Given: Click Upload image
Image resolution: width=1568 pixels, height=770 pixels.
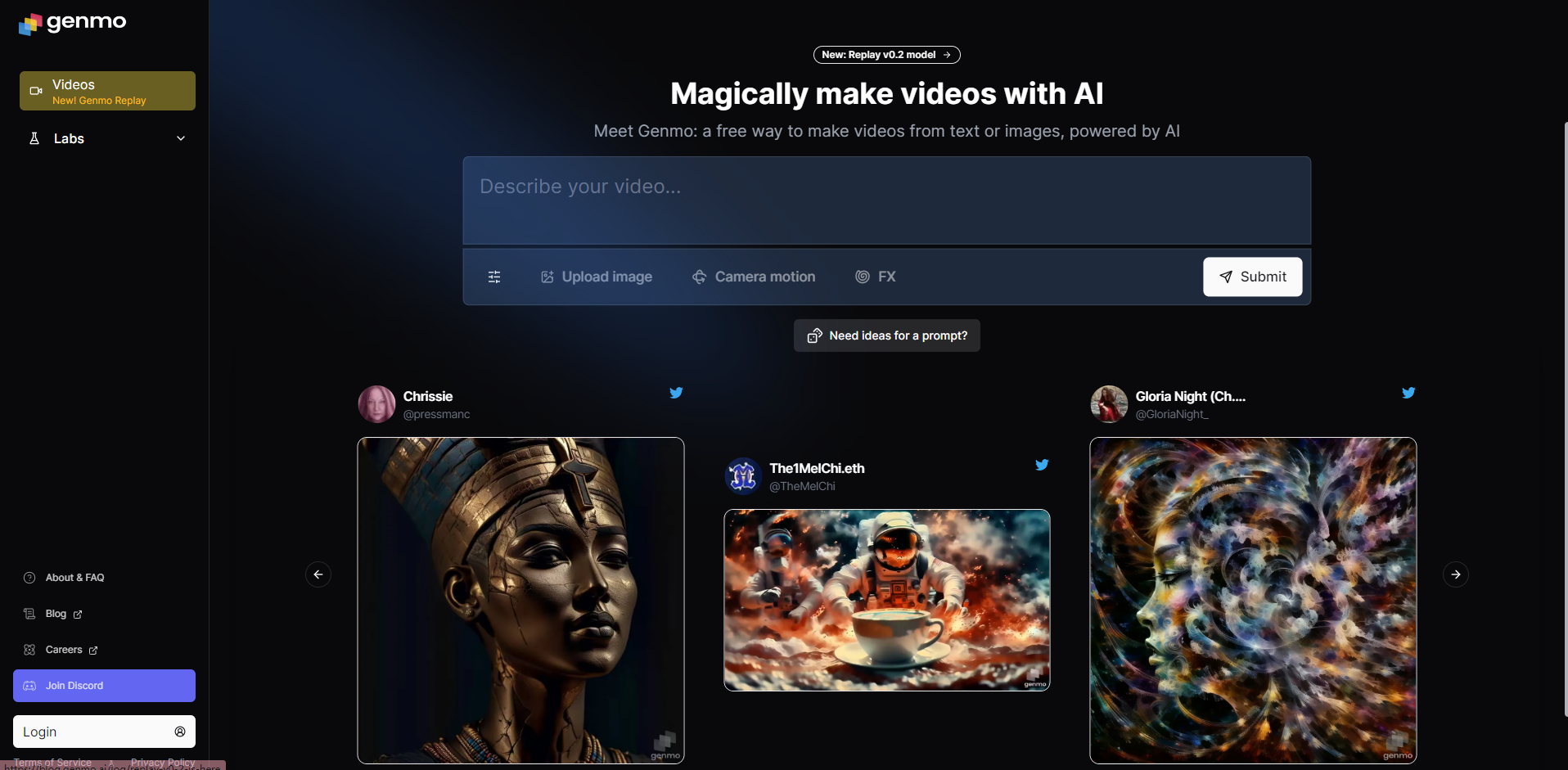Looking at the screenshot, I should pos(597,277).
